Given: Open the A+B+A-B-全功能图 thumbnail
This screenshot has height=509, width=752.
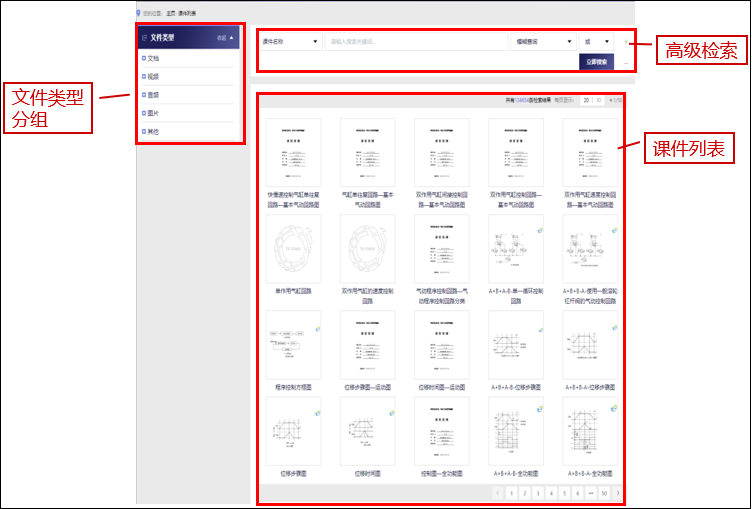Looking at the screenshot, I should tap(516, 431).
